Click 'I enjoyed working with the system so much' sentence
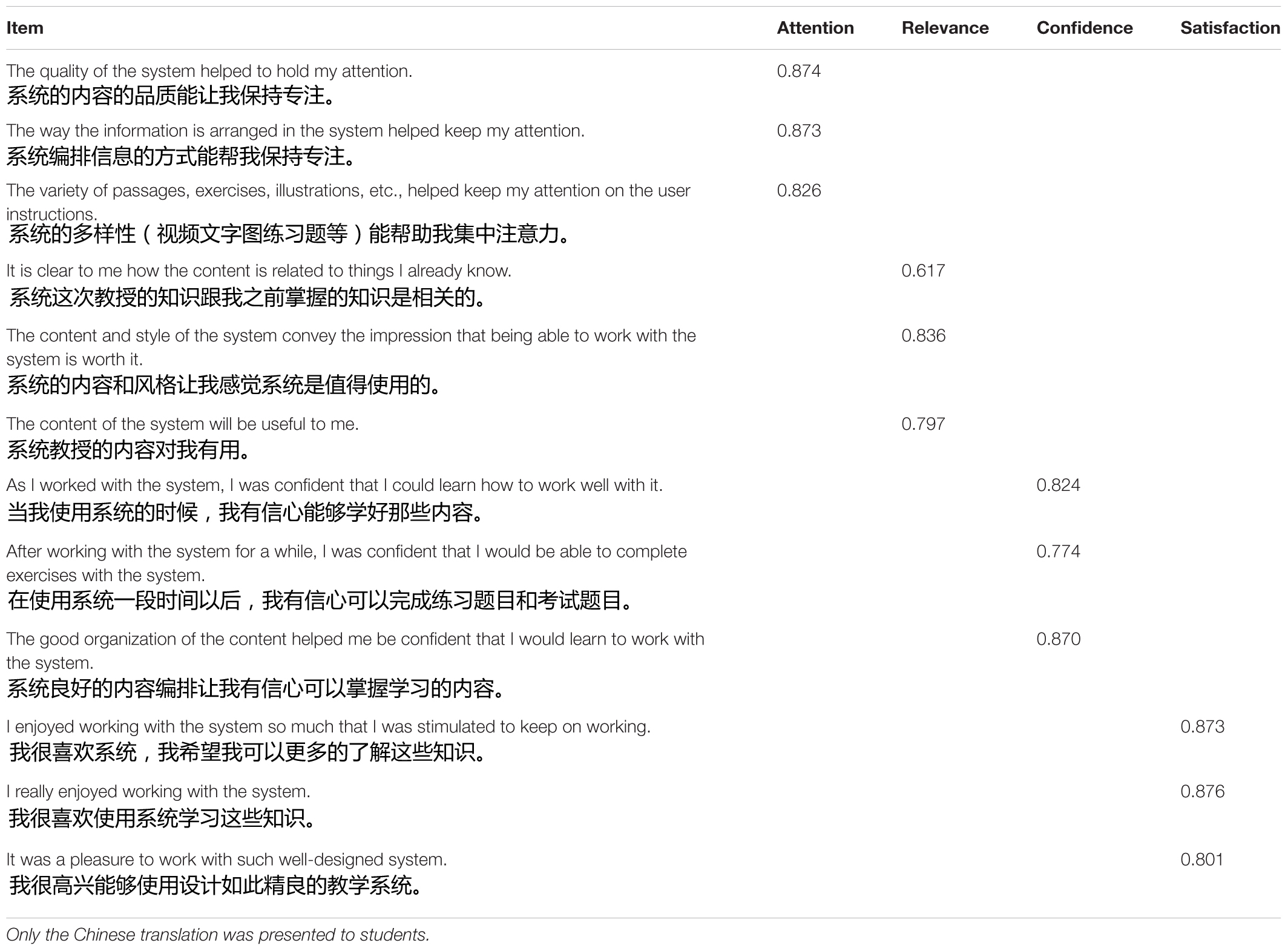The width and height of the screenshot is (1288, 951). tap(329, 727)
